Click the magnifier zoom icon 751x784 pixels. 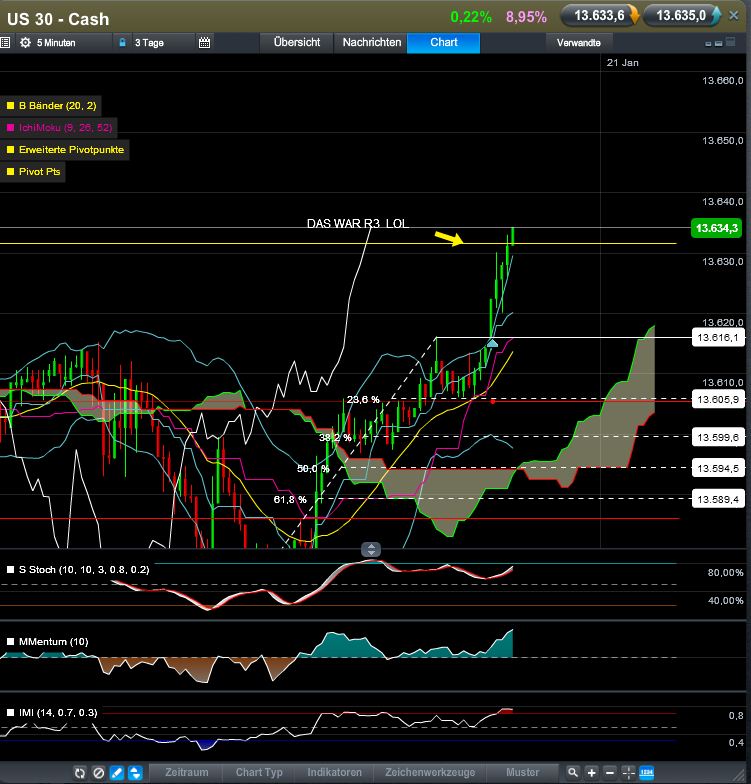tap(572, 773)
